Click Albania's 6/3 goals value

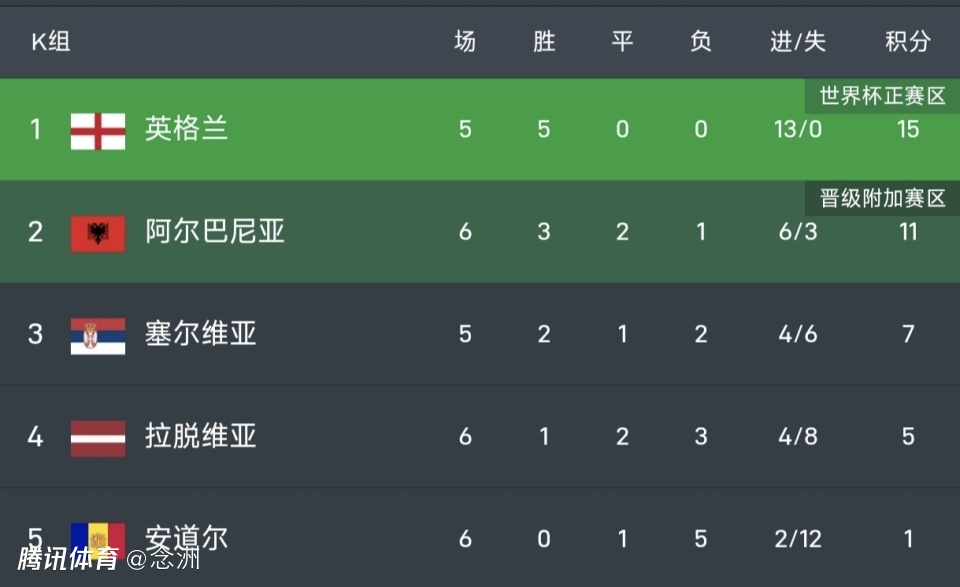click(x=798, y=232)
